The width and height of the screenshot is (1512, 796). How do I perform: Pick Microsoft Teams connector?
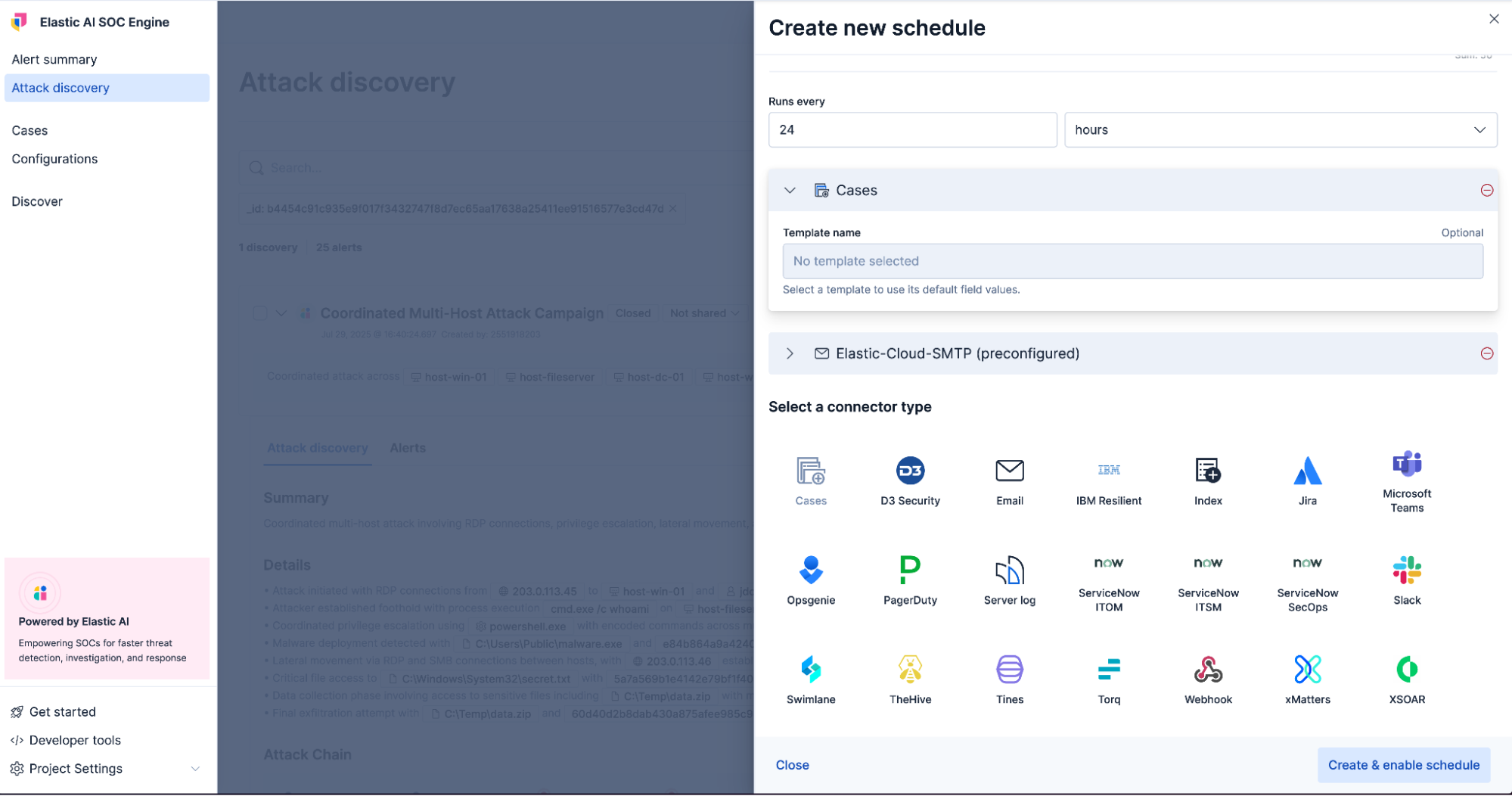click(x=1407, y=481)
